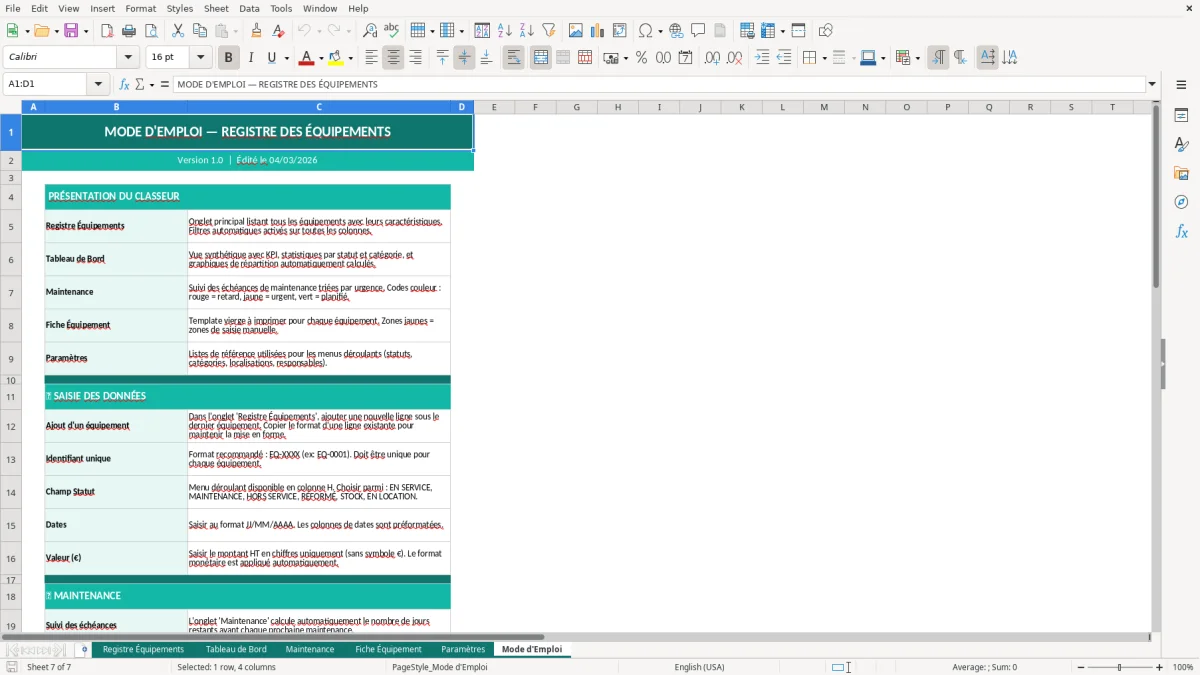Image resolution: width=1200 pixels, height=675 pixels.
Task: Toggle Underline formatting
Action: tap(272, 58)
